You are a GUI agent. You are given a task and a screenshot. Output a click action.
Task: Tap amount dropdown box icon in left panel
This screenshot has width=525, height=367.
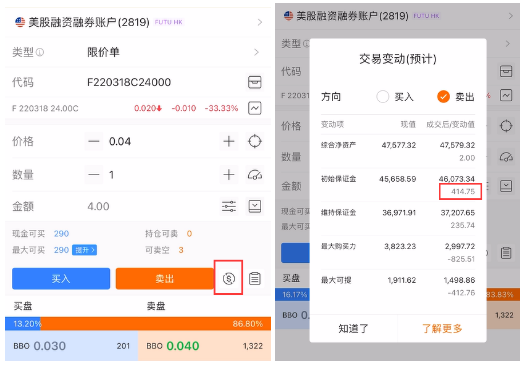tap(254, 206)
